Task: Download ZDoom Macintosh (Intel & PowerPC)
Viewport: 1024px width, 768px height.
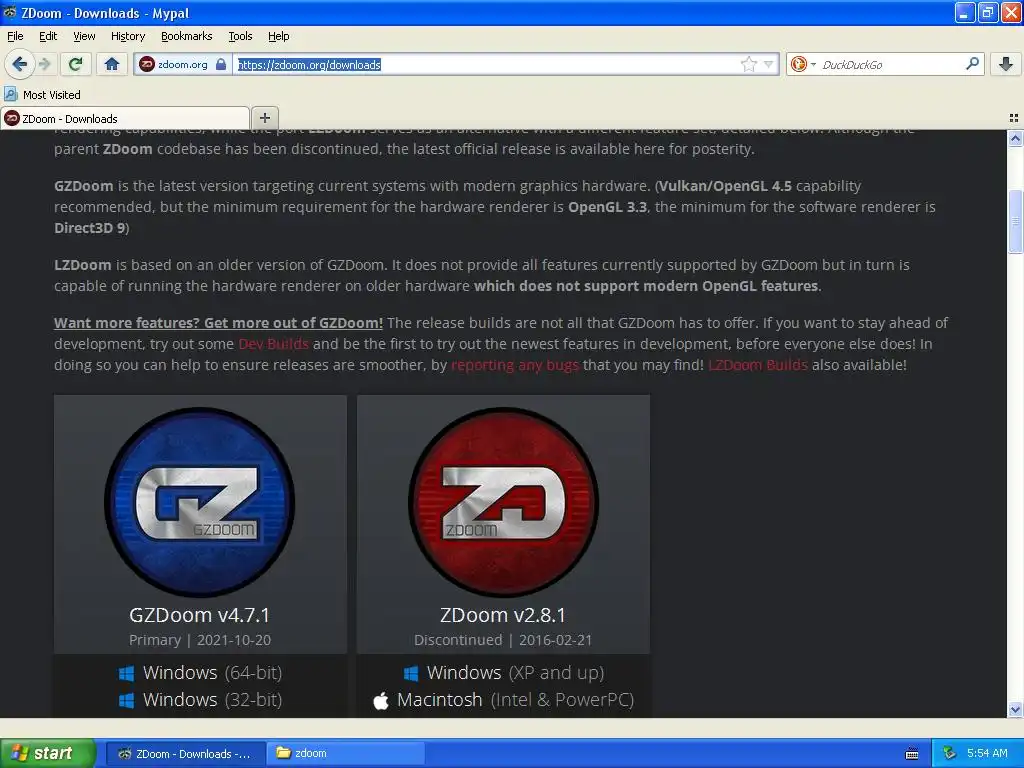Action: pyautogui.click(x=504, y=700)
